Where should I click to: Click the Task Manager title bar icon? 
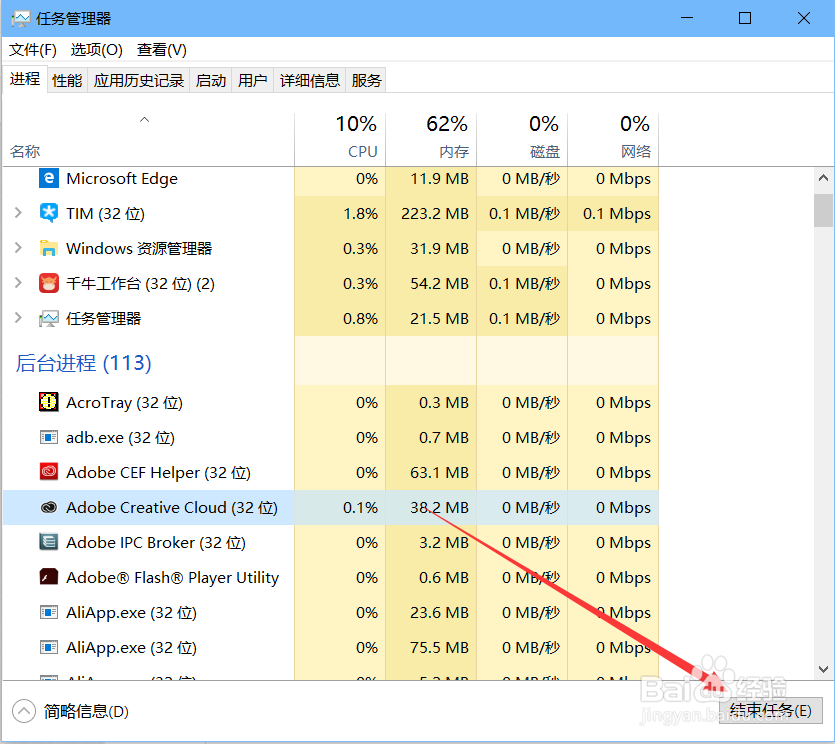click(x=20, y=19)
